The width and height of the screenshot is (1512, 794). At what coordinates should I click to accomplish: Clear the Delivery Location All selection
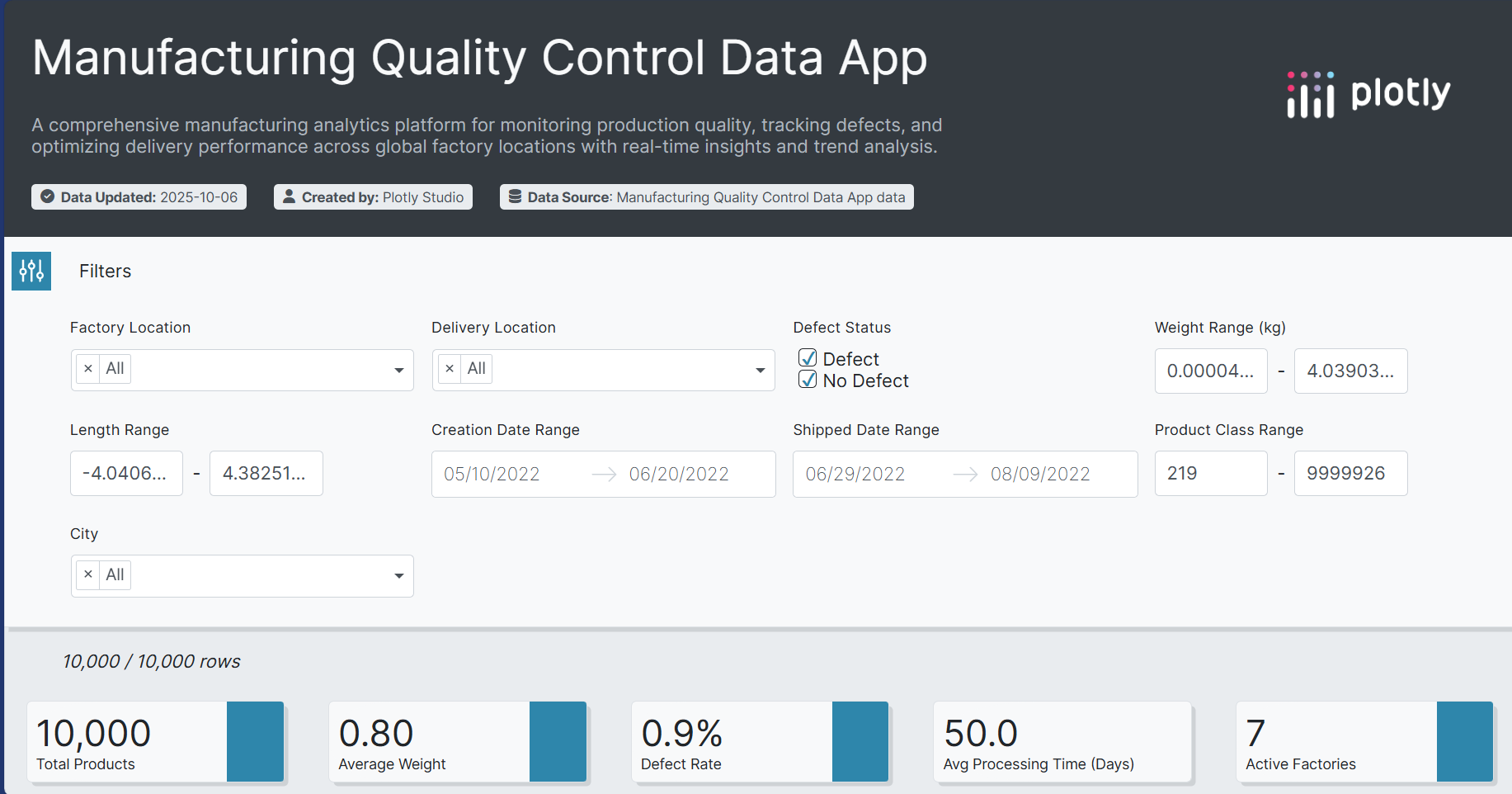click(x=450, y=369)
